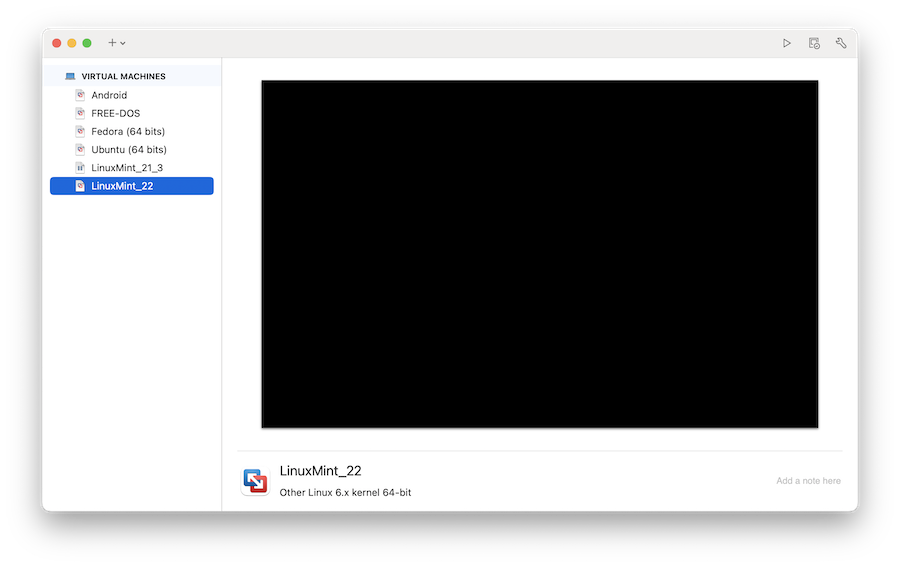Click the 'Add a note here' field
Viewport: 900px width, 567px height.
808,481
